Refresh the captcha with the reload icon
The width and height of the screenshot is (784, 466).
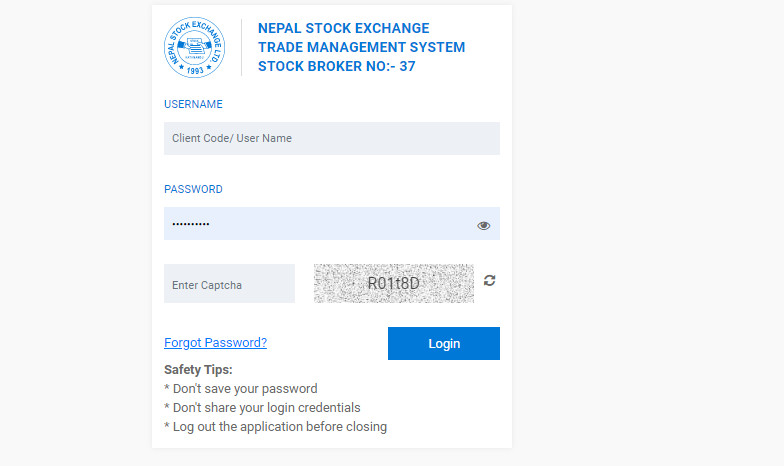(490, 280)
